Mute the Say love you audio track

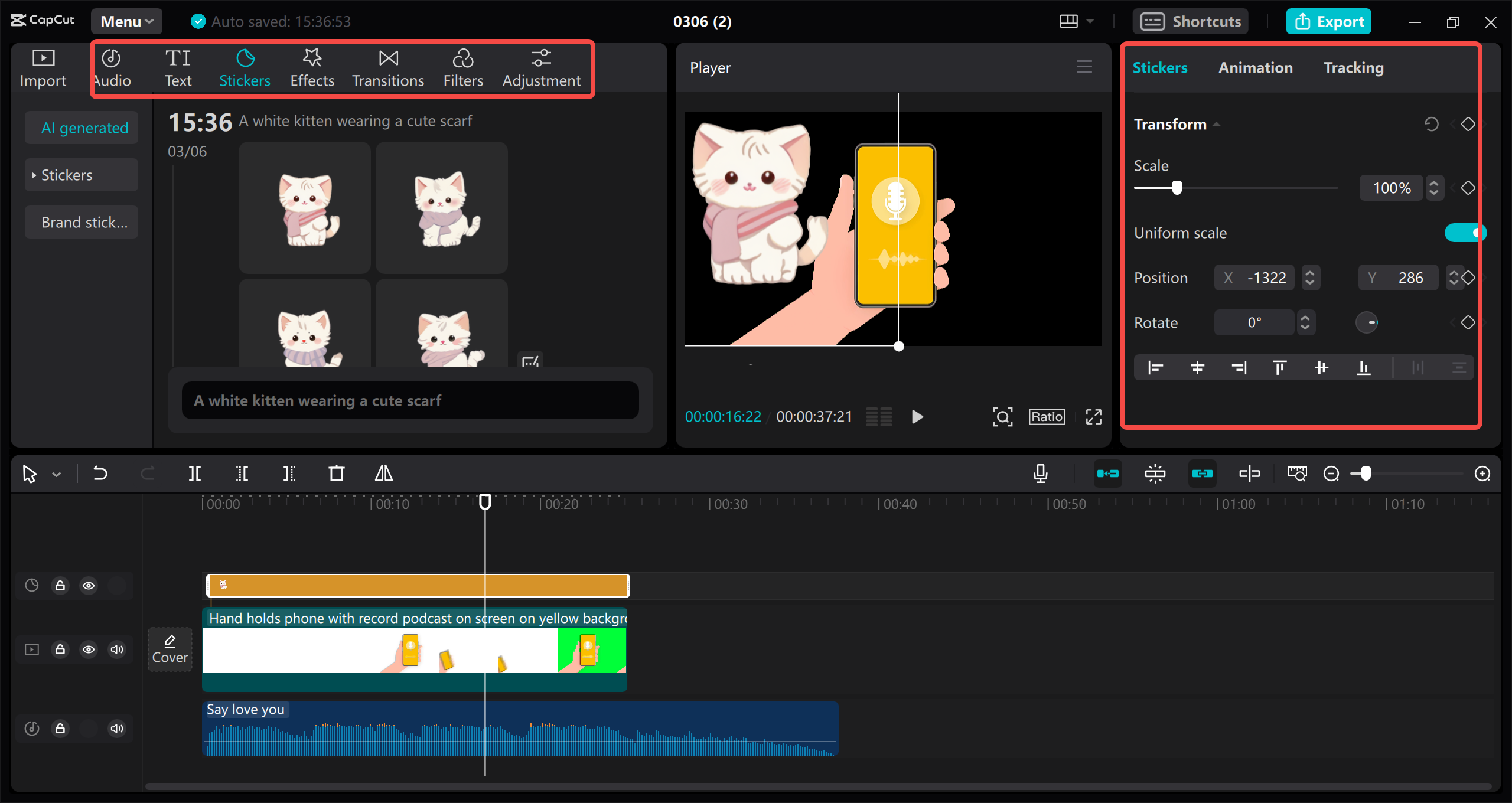[116, 728]
